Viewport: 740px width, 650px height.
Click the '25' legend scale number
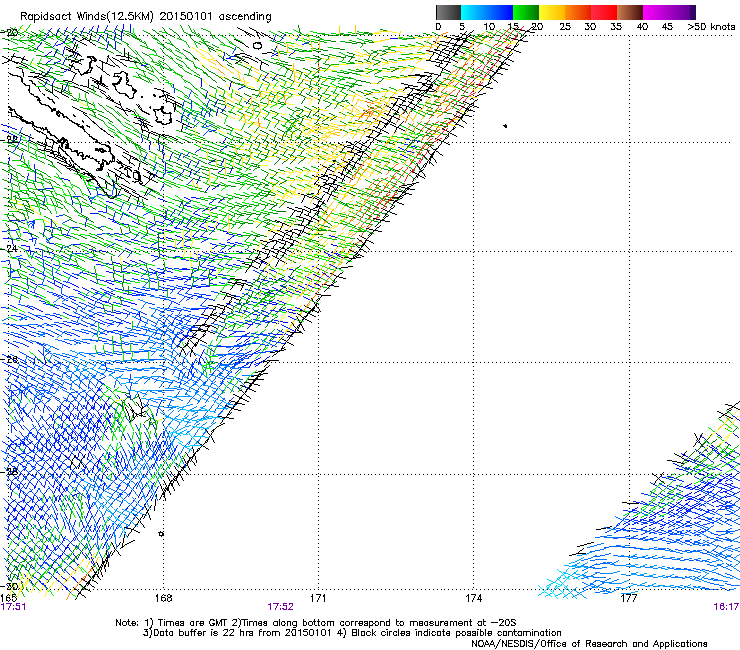point(564,27)
